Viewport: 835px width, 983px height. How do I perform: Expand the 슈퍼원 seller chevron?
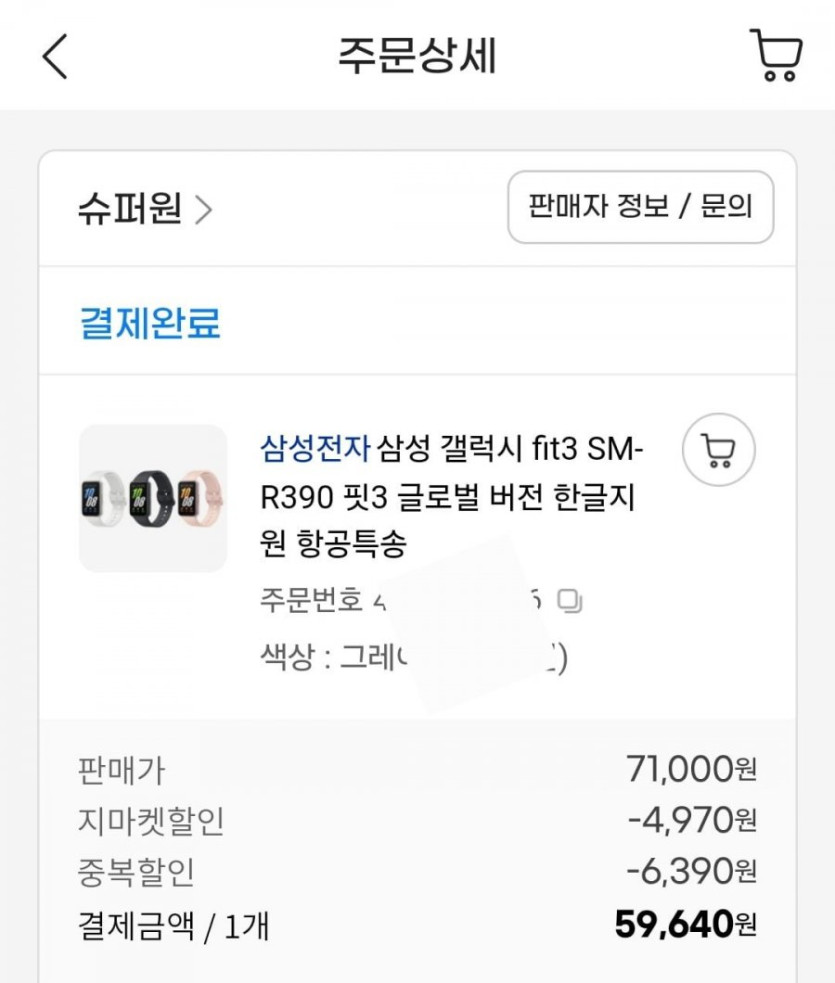click(x=204, y=210)
